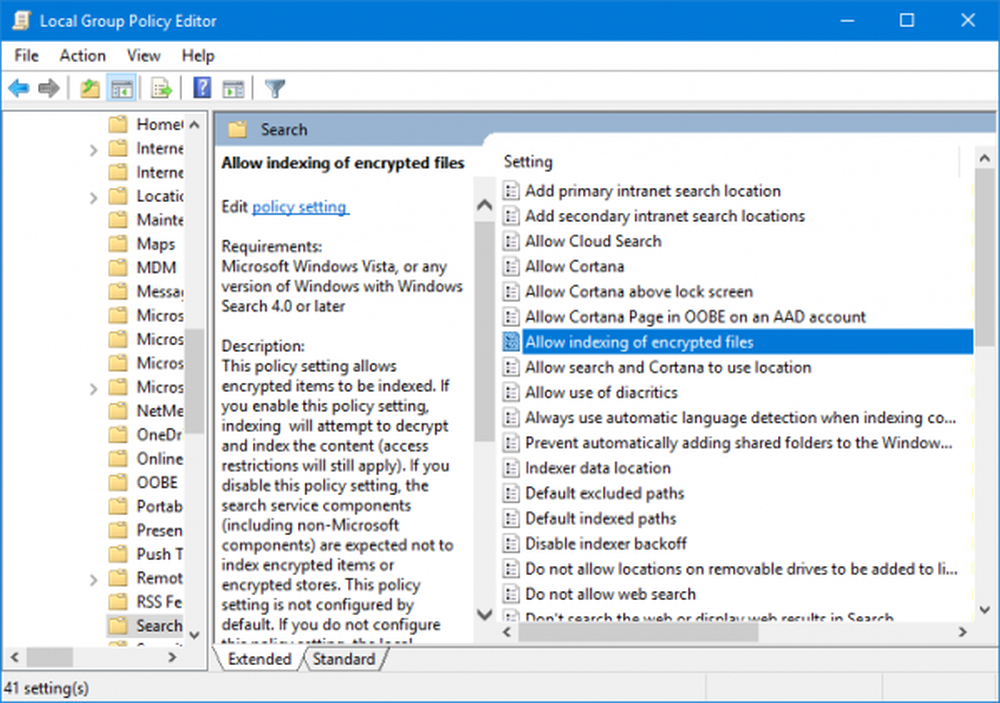Click the Forward arrow toolbar button
Viewport: 1000px width, 703px height.
point(48,89)
